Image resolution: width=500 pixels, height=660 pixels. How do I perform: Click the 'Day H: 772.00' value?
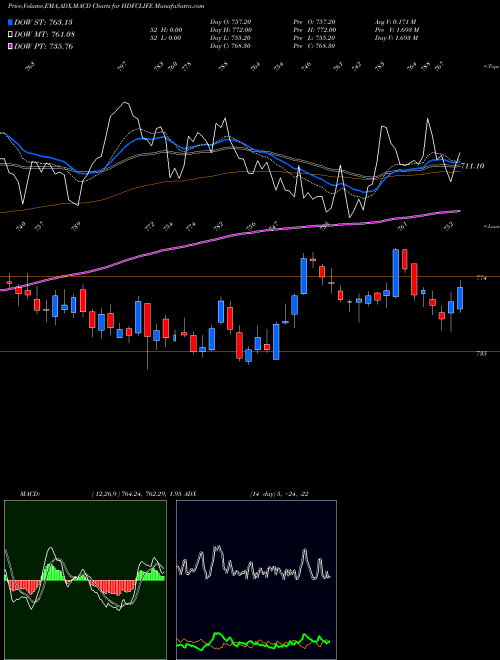click(x=231, y=30)
